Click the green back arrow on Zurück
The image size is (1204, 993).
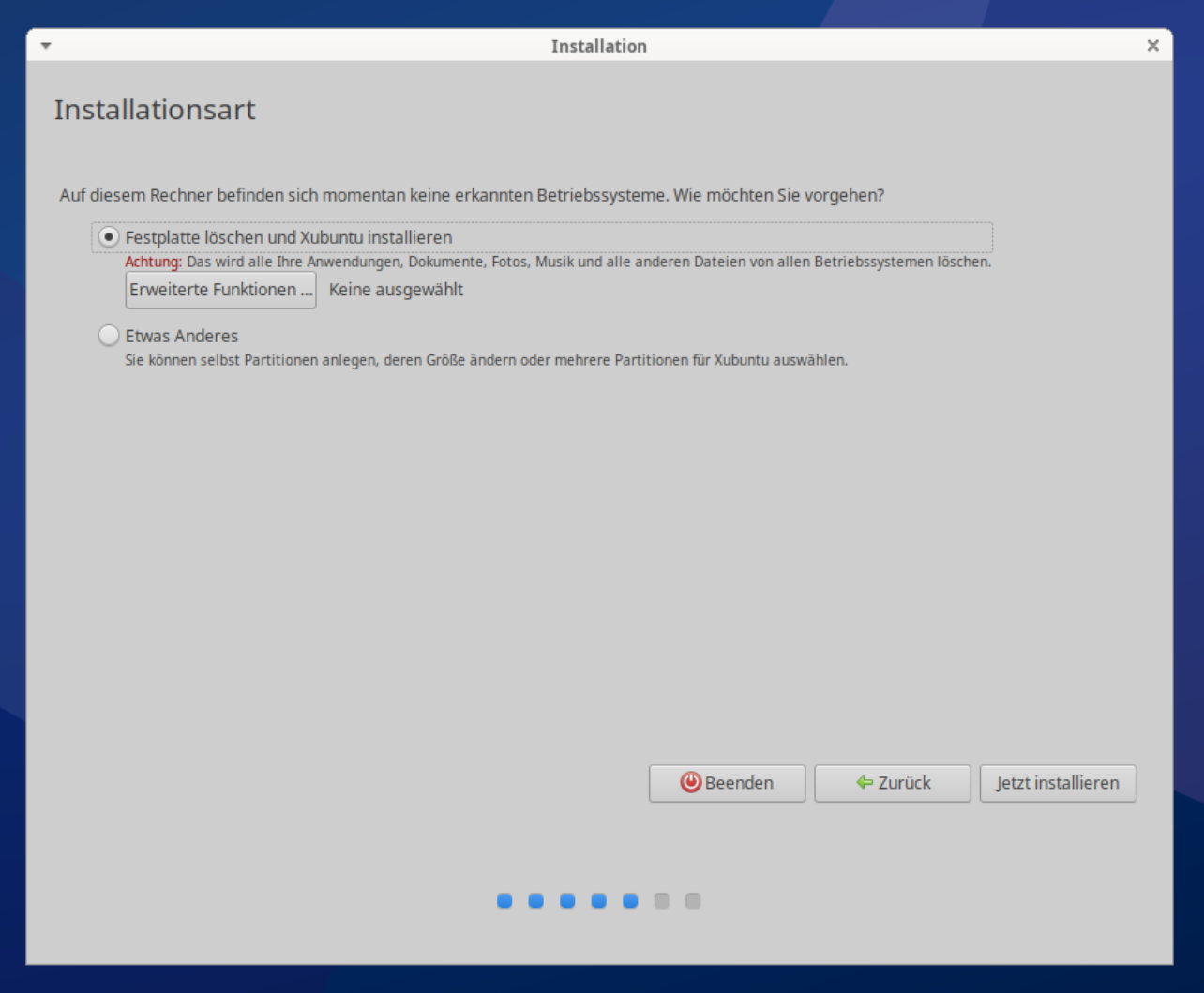(865, 783)
